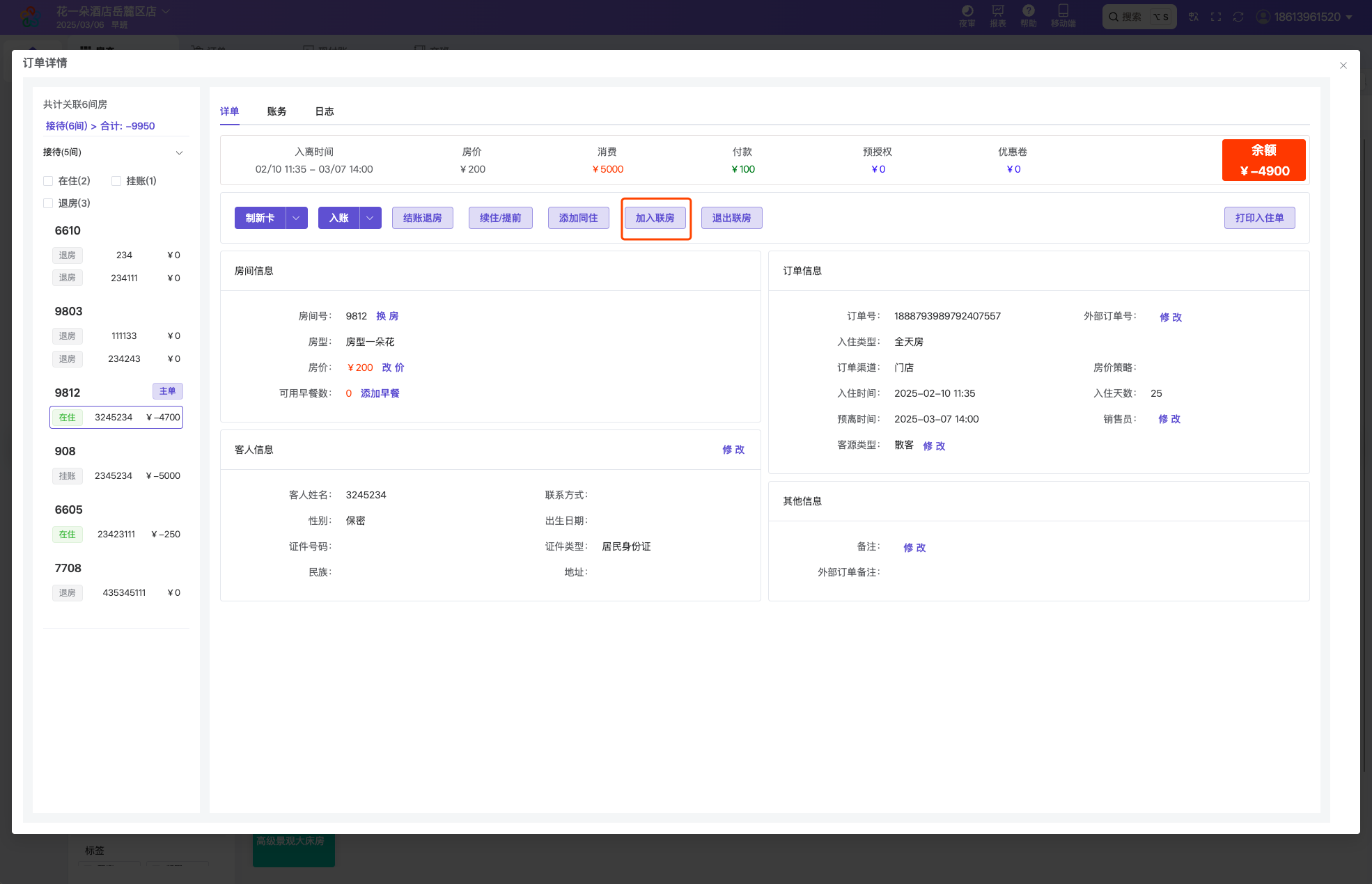Click the refresh icon in top bar
Viewport: 1372px width, 884px height.
[x=1238, y=17]
